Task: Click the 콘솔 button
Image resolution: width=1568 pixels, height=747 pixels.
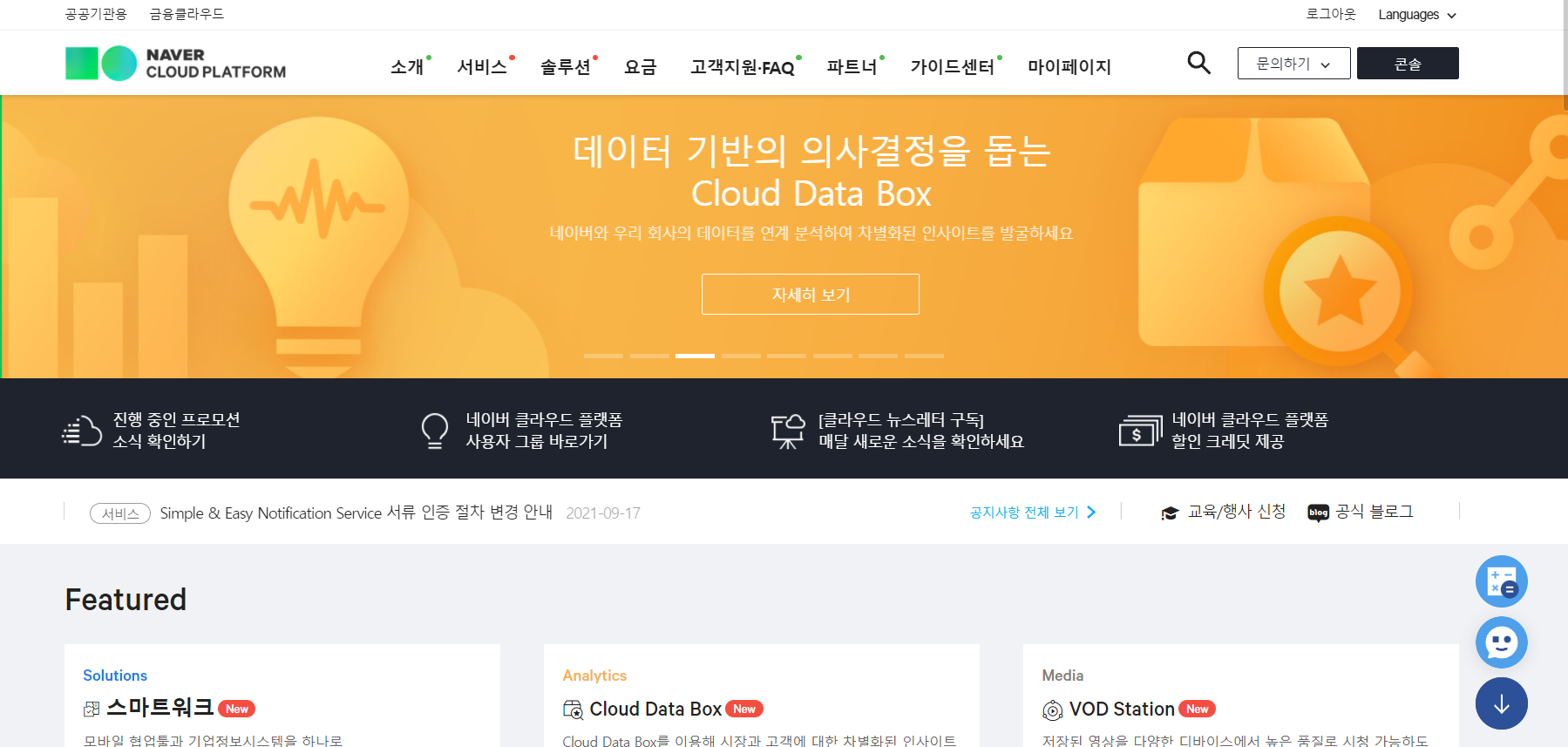Action: pos(1408,64)
